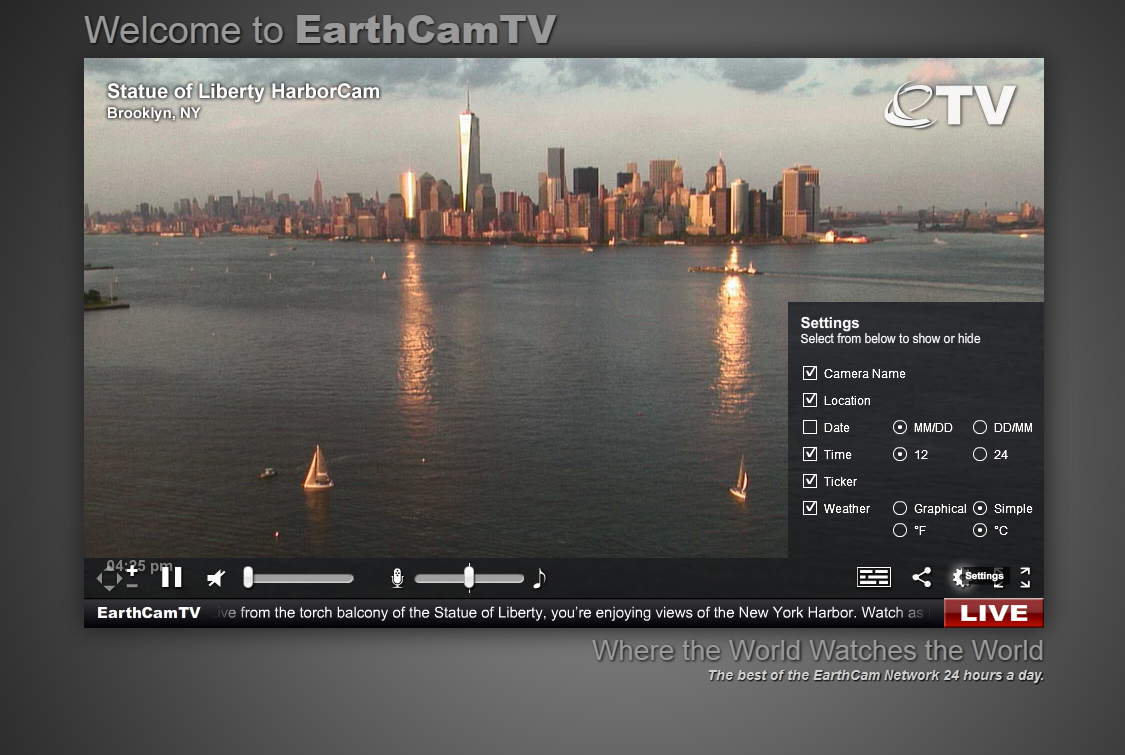The height and width of the screenshot is (755, 1125).
Task: Pause the live video stream
Action: tap(171, 577)
